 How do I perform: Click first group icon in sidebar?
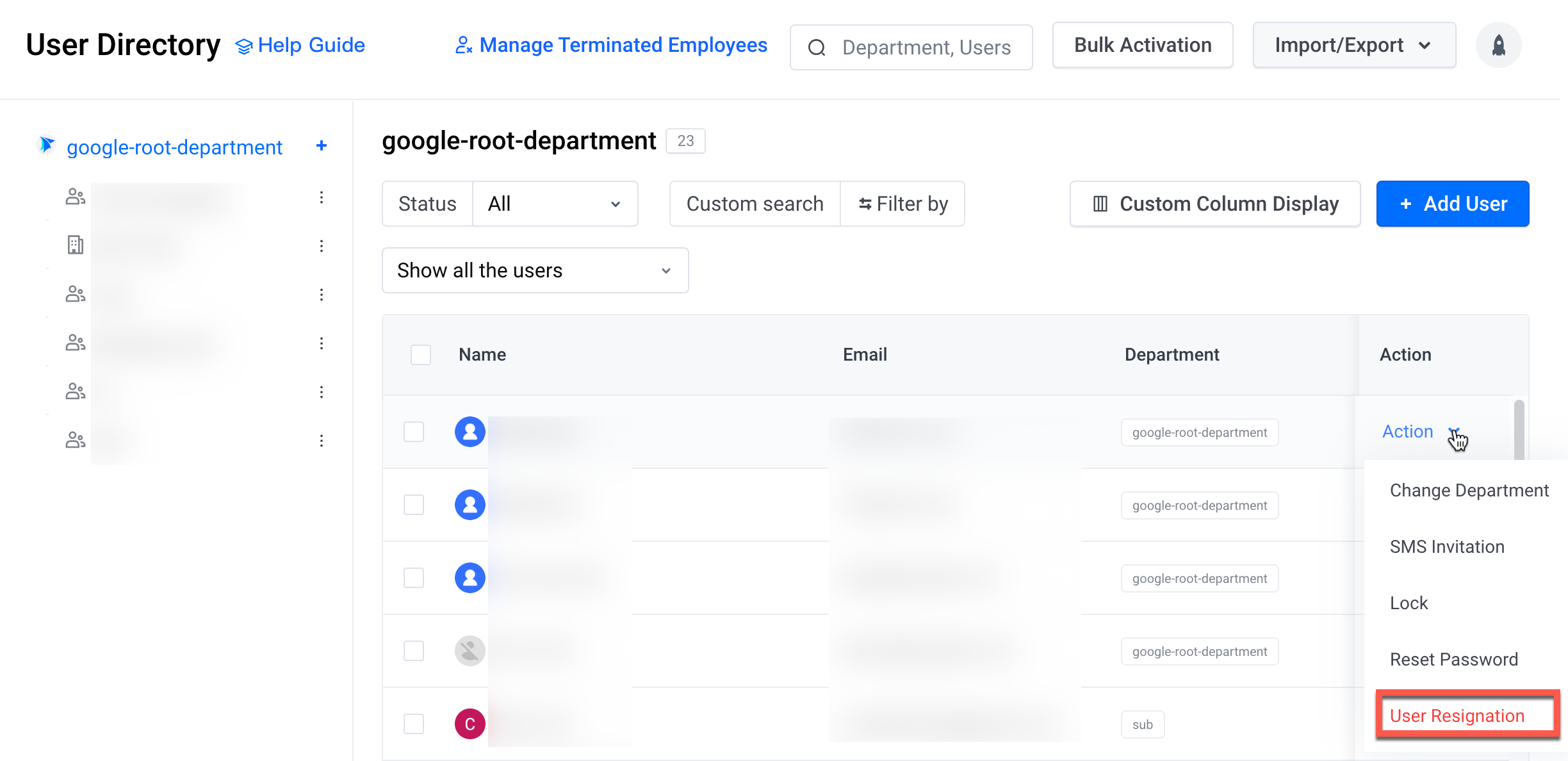76,197
